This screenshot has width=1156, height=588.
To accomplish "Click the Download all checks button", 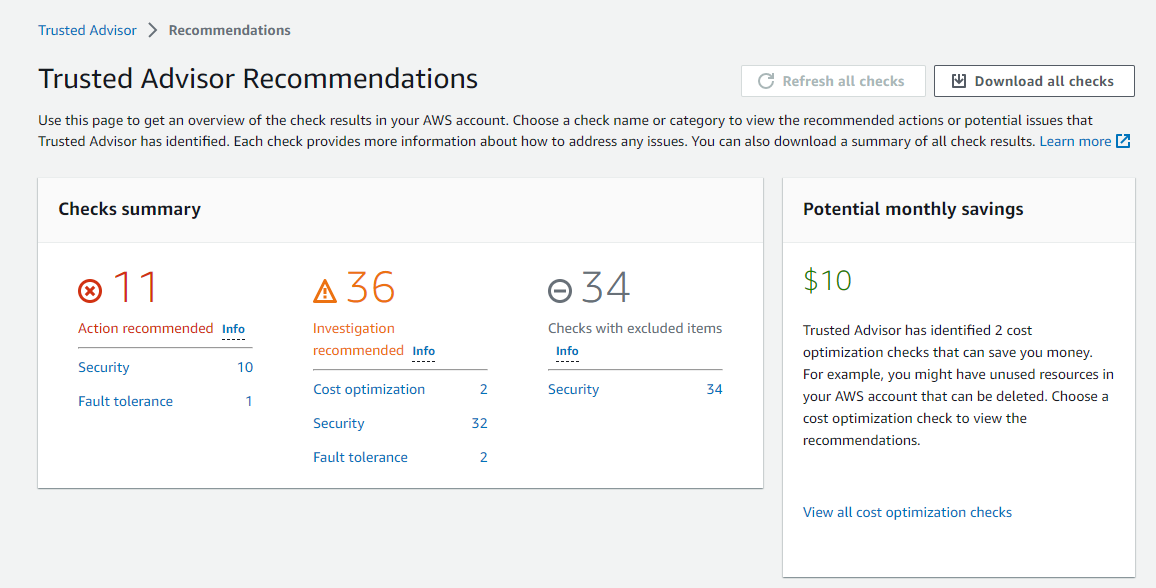I will tap(1033, 81).
